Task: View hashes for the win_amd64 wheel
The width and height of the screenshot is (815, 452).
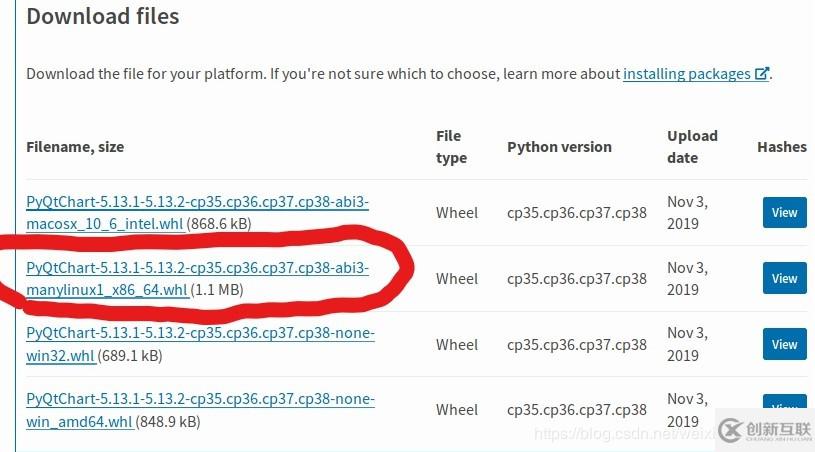Action: [784, 406]
